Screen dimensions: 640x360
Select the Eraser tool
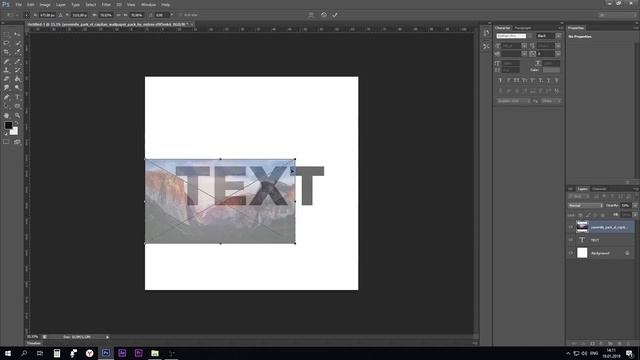tap(7, 79)
